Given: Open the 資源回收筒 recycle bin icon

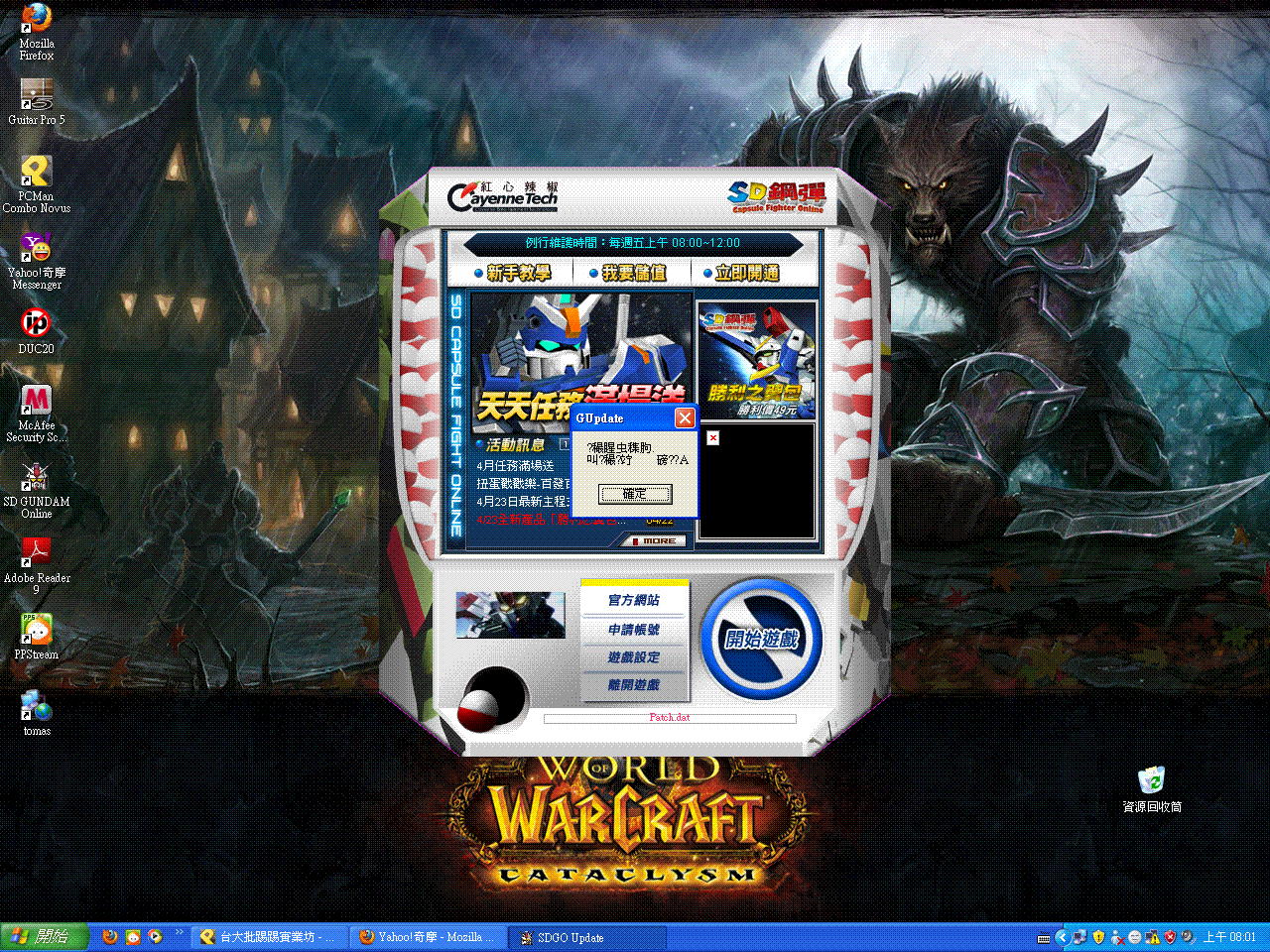Looking at the screenshot, I should point(1152,789).
